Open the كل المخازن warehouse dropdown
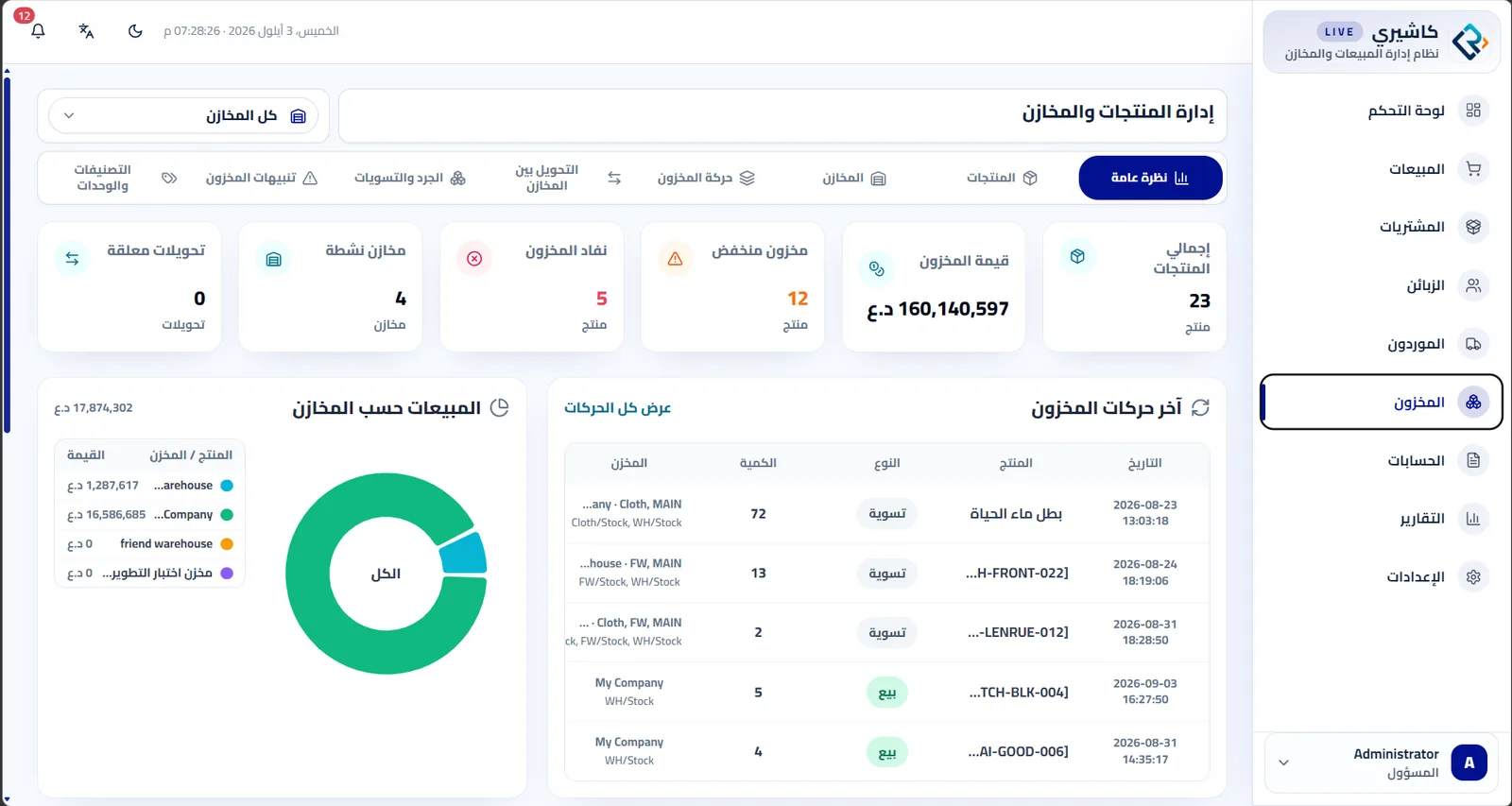The height and width of the screenshot is (806, 1512). pos(183,116)
